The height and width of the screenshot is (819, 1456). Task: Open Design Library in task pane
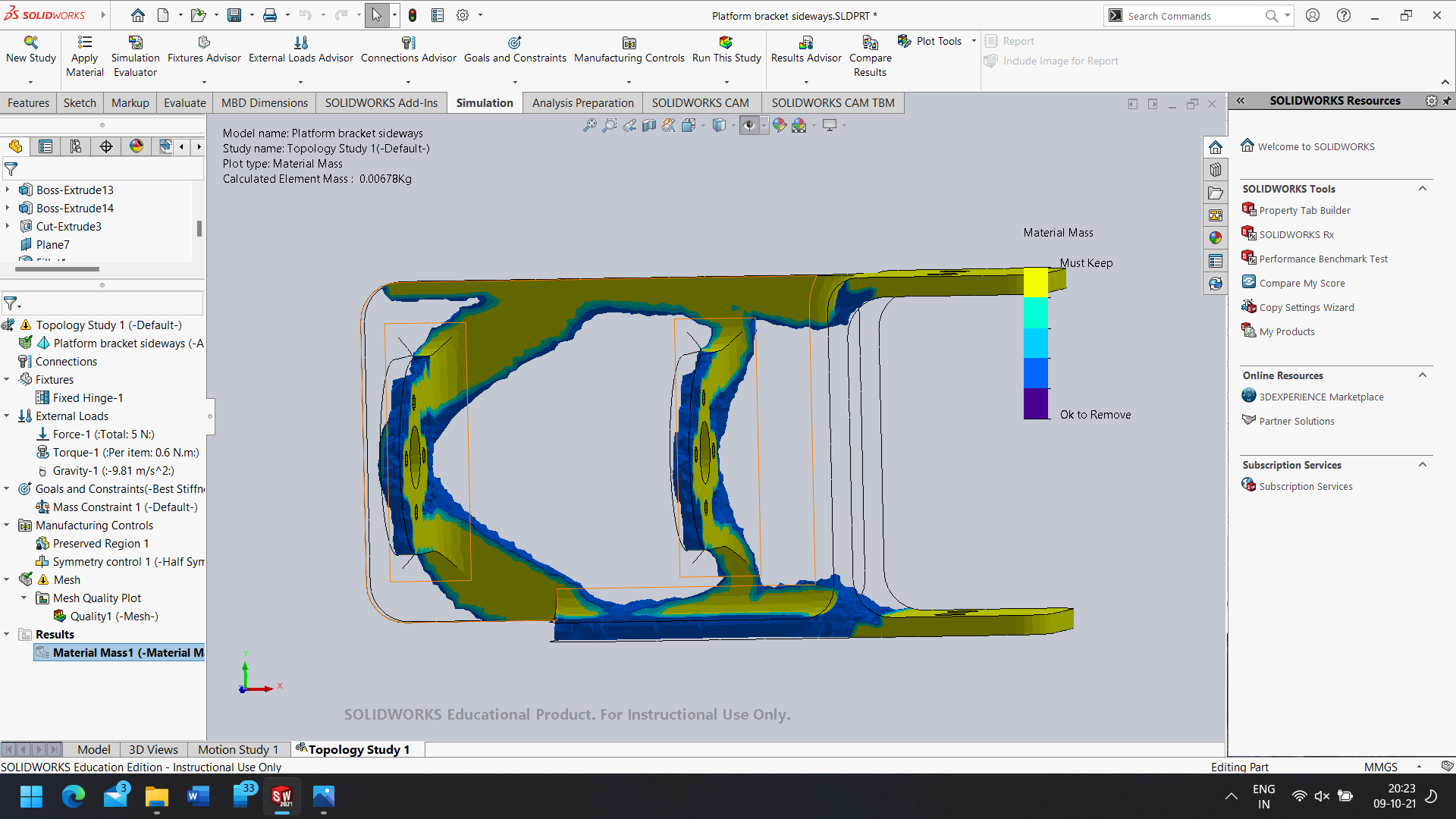pos(1216,170)
